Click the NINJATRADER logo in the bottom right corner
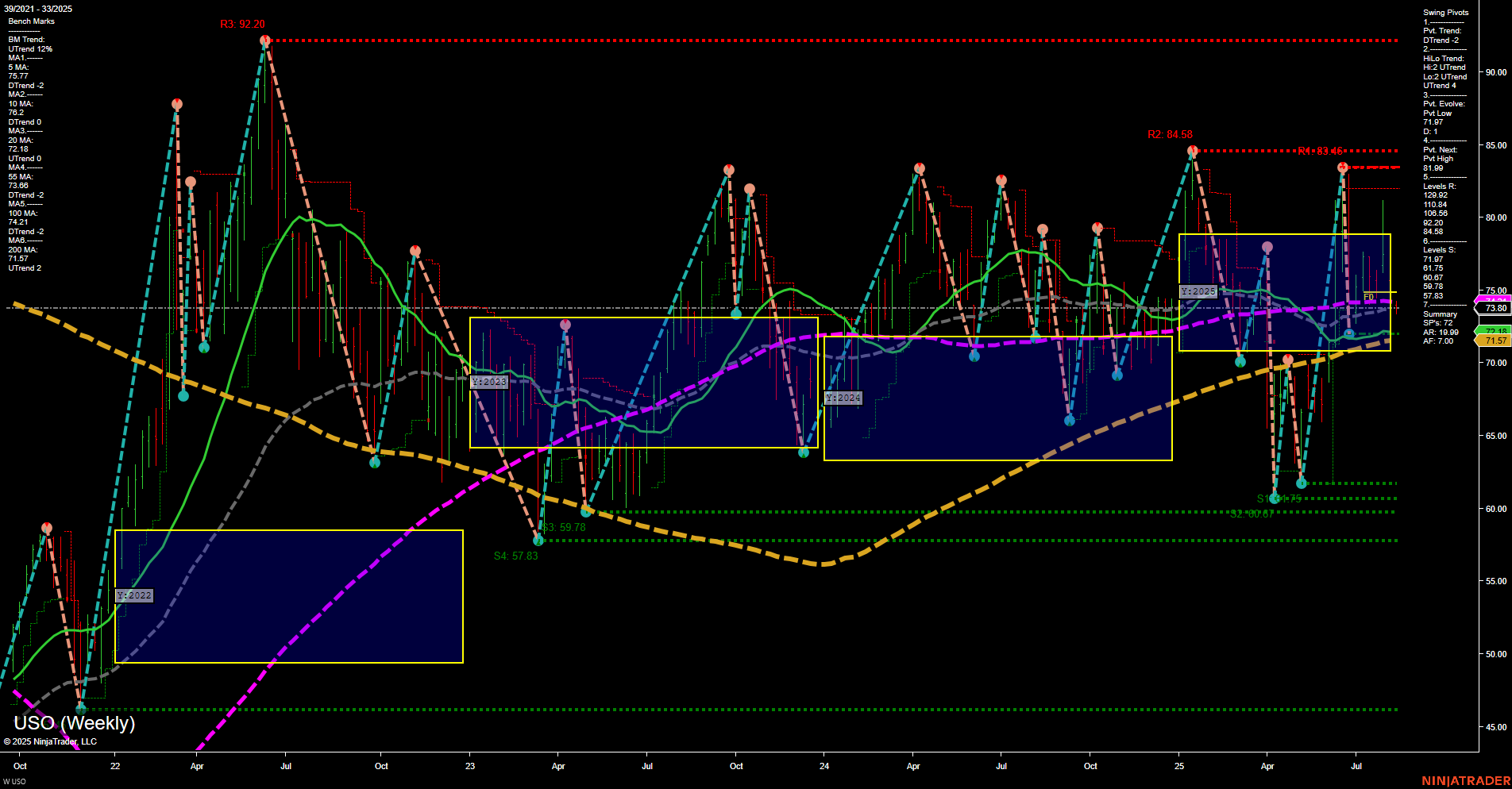 tap(1465, 780)
